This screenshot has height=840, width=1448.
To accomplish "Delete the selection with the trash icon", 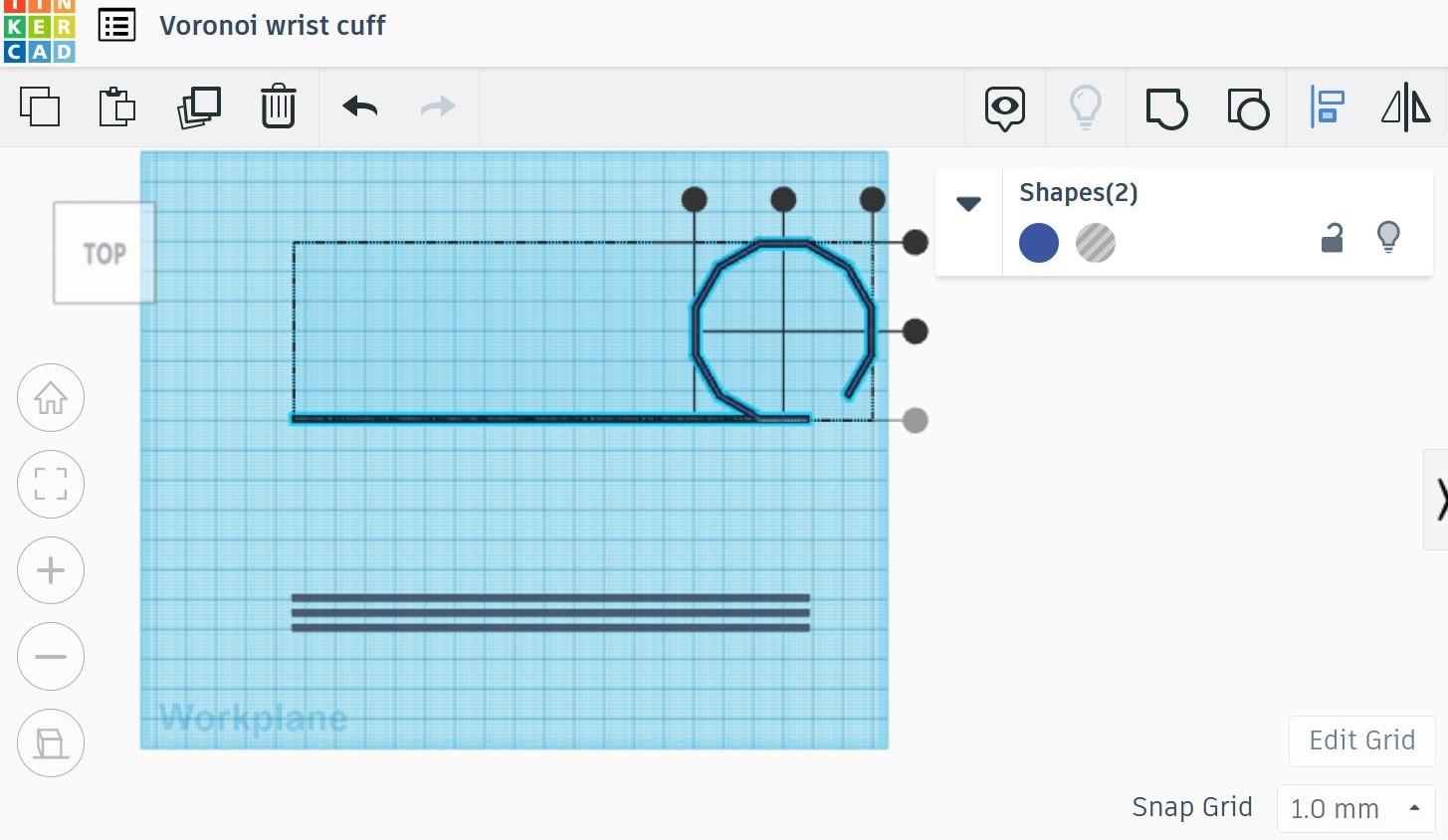I will 278,107.
